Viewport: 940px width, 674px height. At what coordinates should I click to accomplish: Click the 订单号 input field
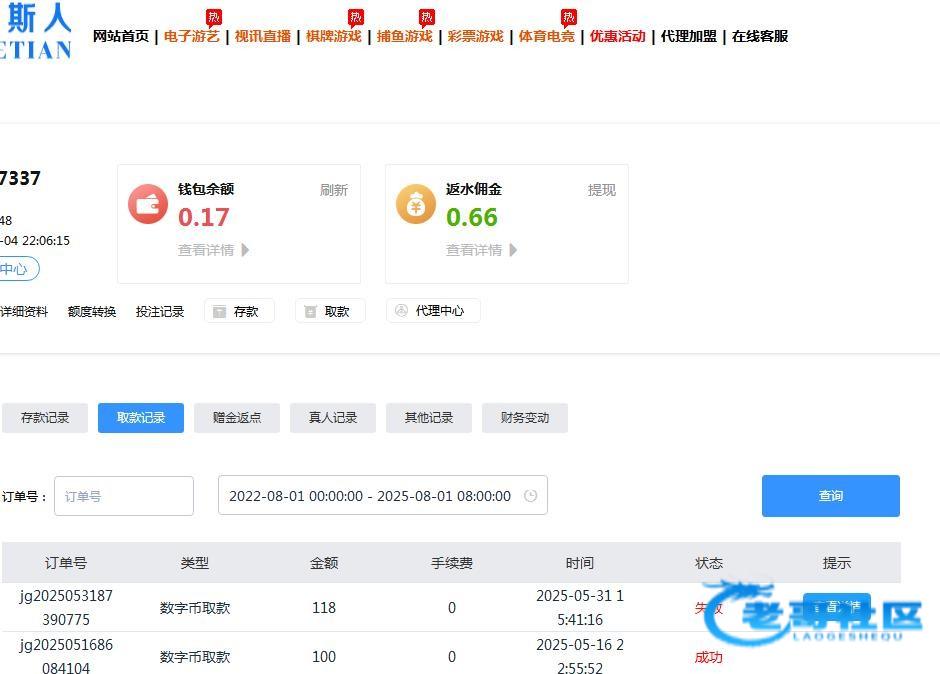pos(124,496)
